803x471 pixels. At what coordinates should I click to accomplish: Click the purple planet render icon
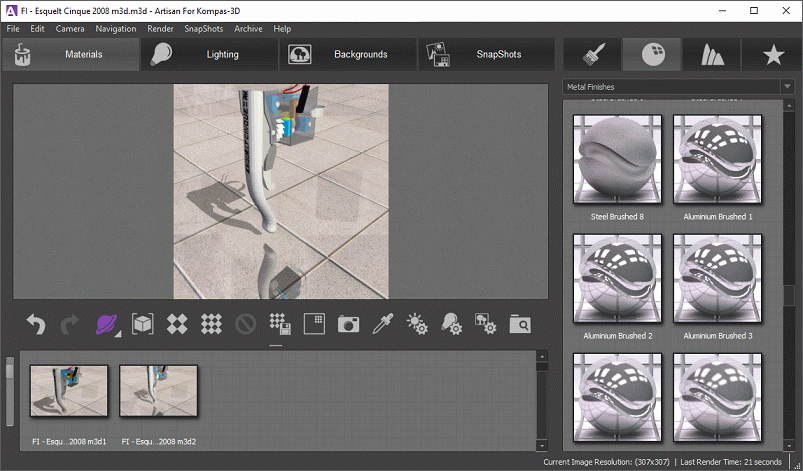106,324
